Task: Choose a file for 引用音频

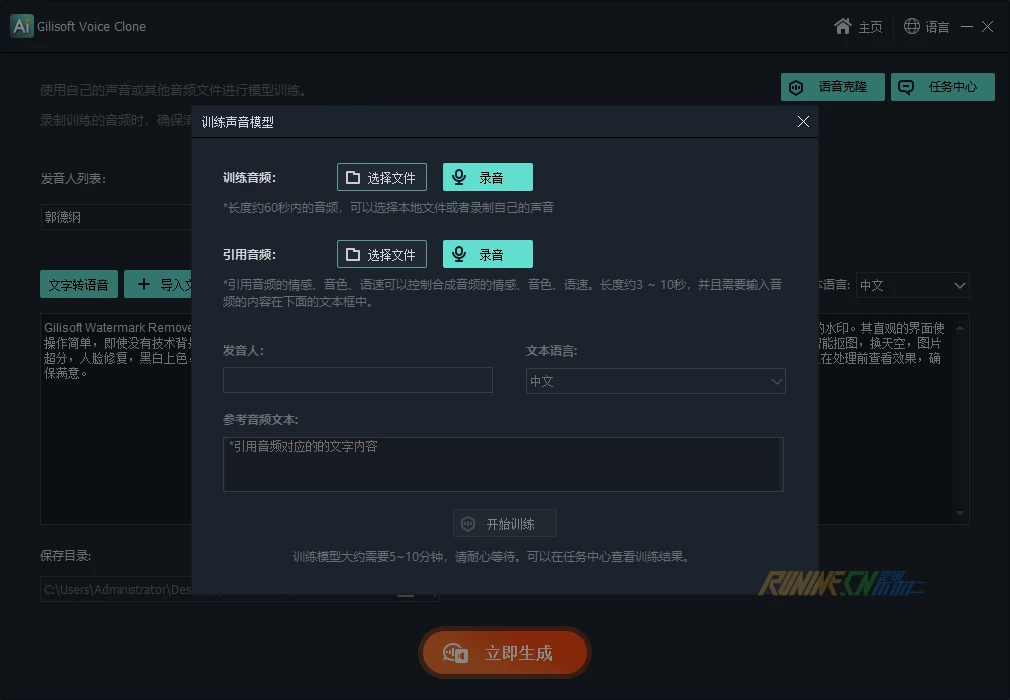Action: click(381, 254)
